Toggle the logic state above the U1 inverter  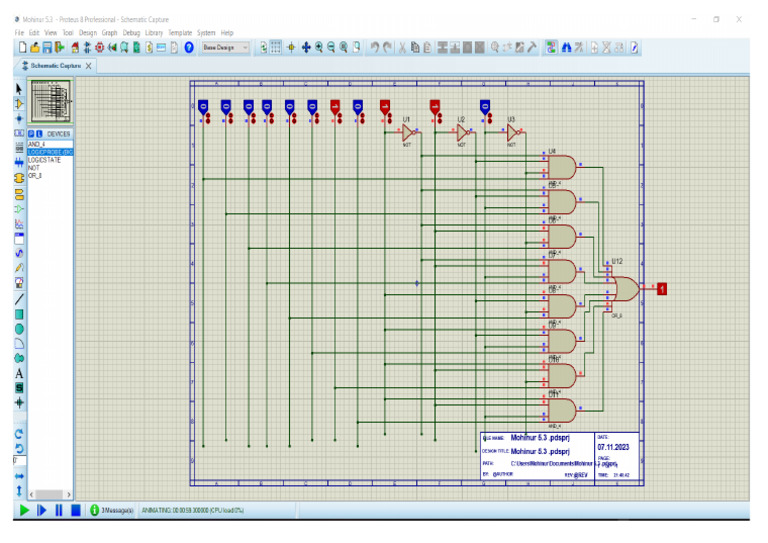click(384, 107)
